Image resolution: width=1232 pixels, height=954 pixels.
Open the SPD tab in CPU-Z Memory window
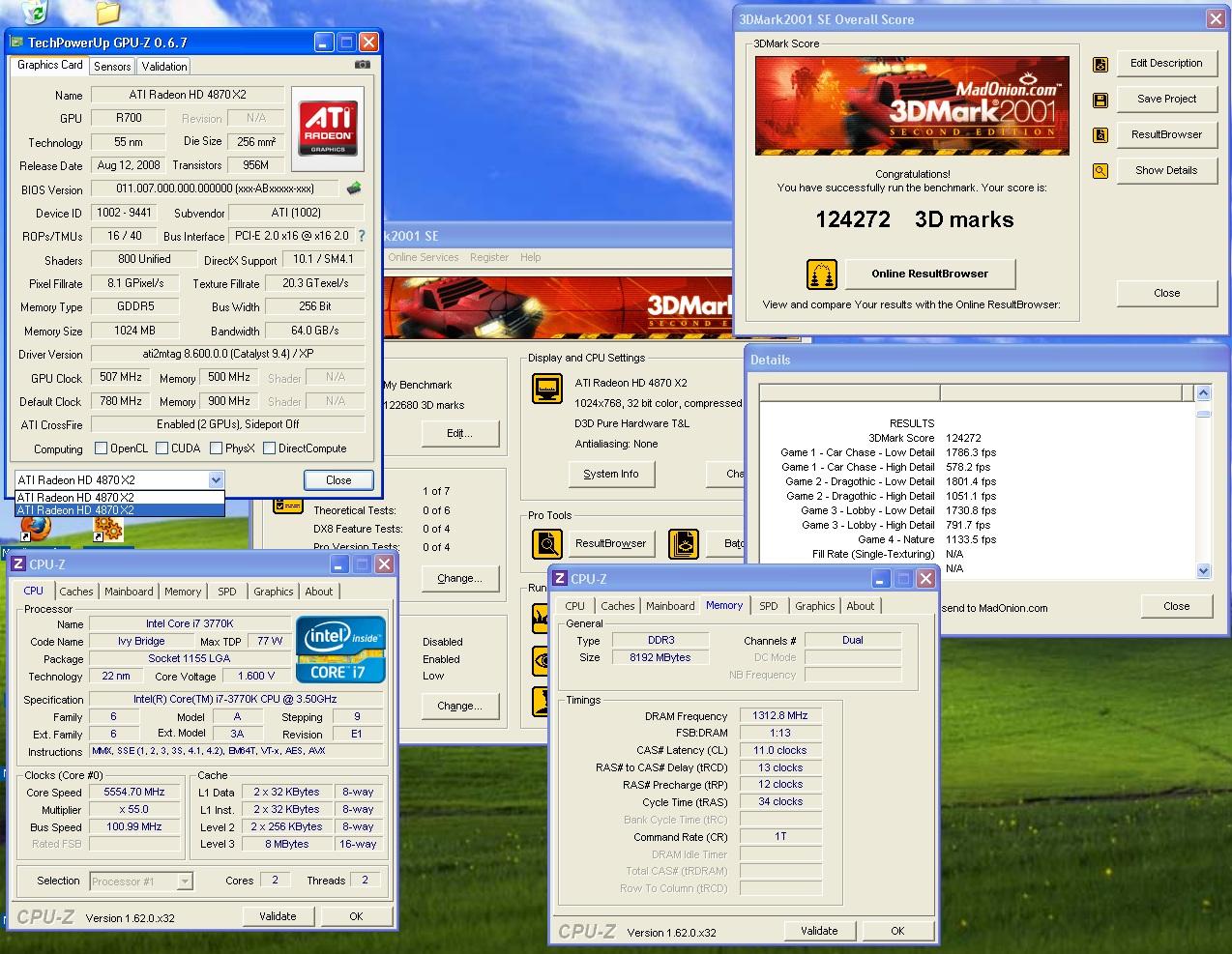(x=768, y=606)
